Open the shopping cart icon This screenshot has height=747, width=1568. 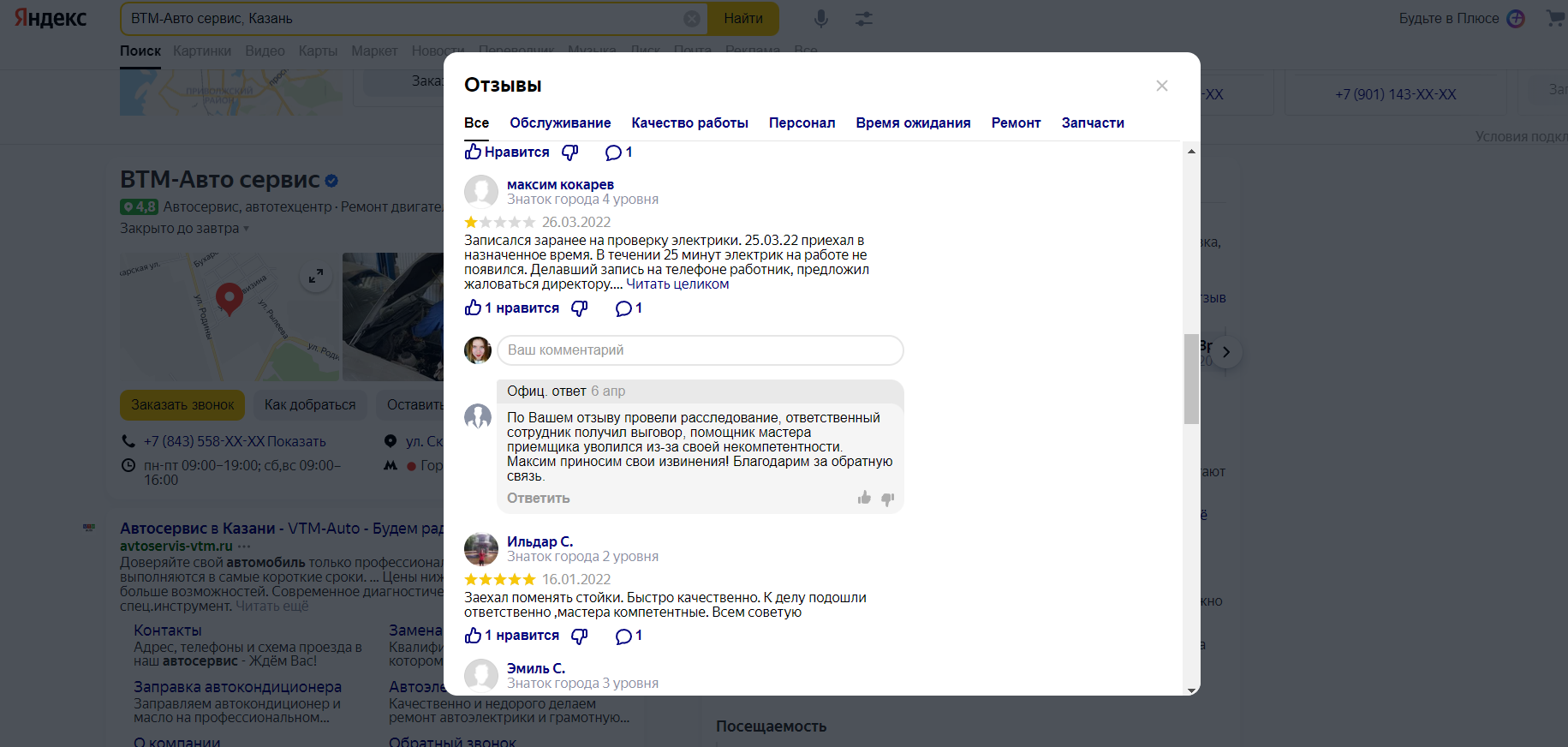tap(1555, 18)
